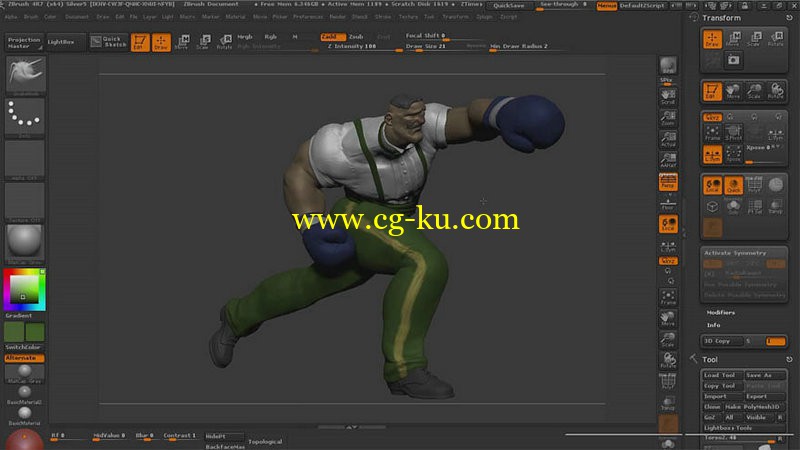Open the Brush menu
Image resolution: width=800 pixels, height=450 pixels.
coord(31,17)
